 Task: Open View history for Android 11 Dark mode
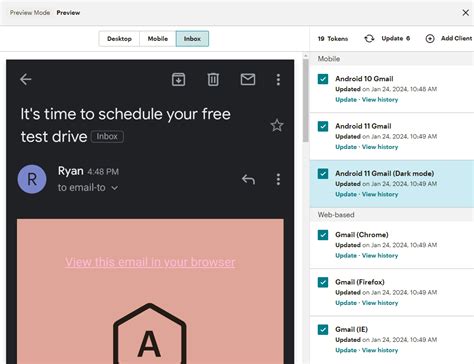pyautogui.click(x=380, y=194)
